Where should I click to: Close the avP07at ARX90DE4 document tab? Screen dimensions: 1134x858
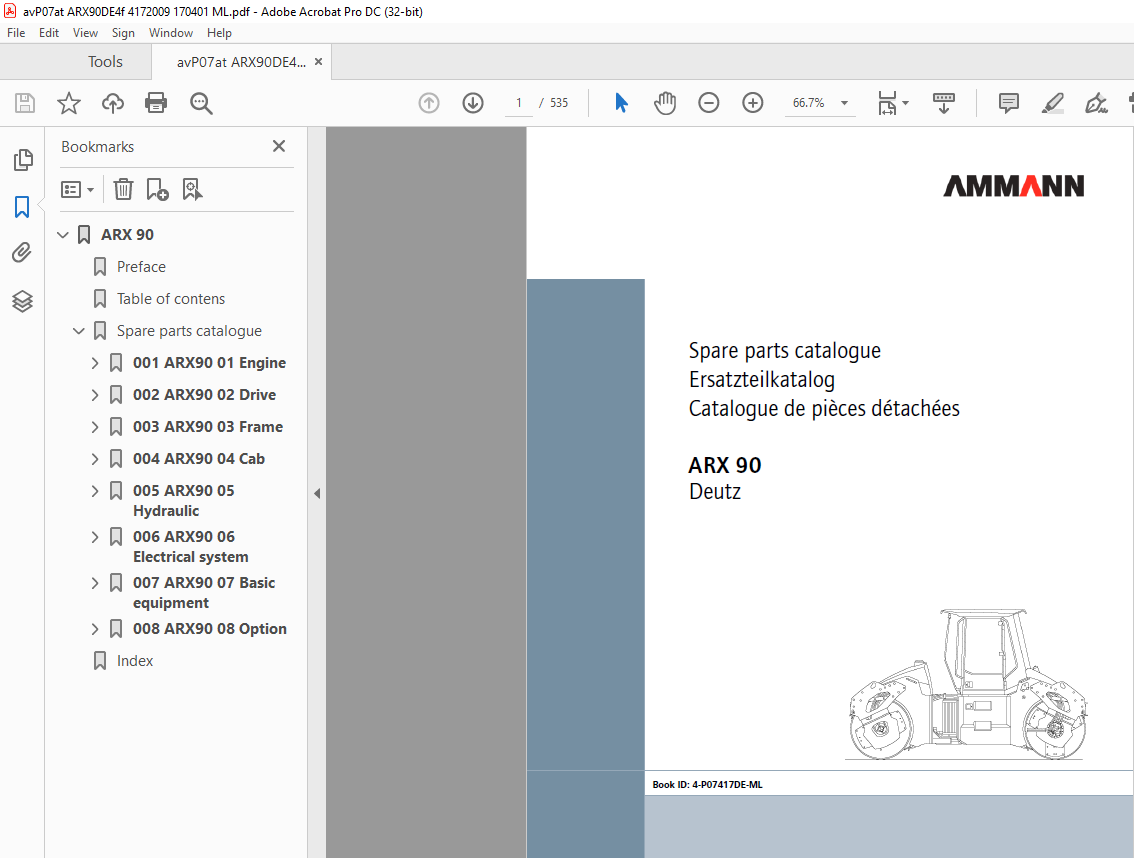(x=318, y=62)
